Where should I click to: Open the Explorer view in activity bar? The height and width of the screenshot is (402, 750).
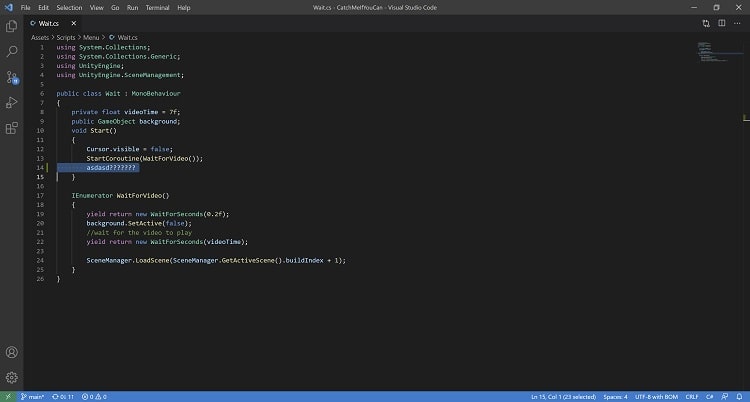(11, 26)
